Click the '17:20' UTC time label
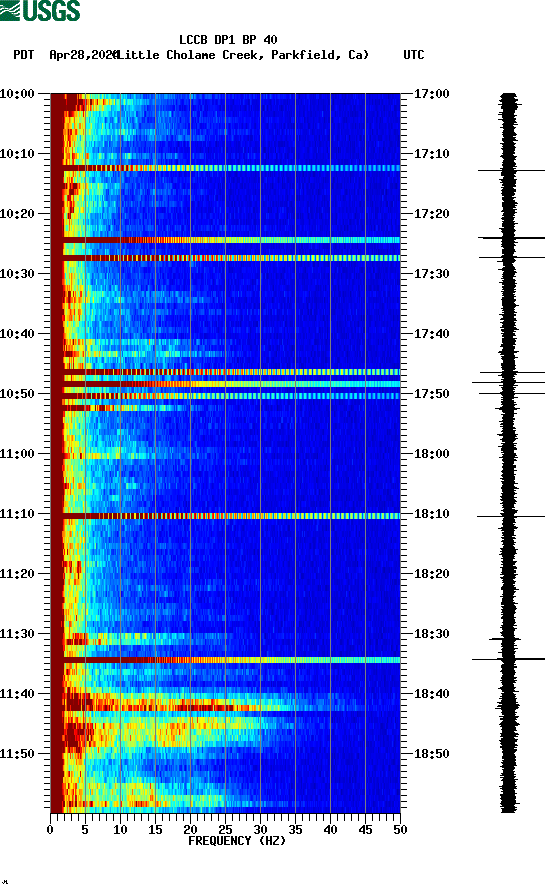This screenshot has height=893, width=552. click(431, 214)
